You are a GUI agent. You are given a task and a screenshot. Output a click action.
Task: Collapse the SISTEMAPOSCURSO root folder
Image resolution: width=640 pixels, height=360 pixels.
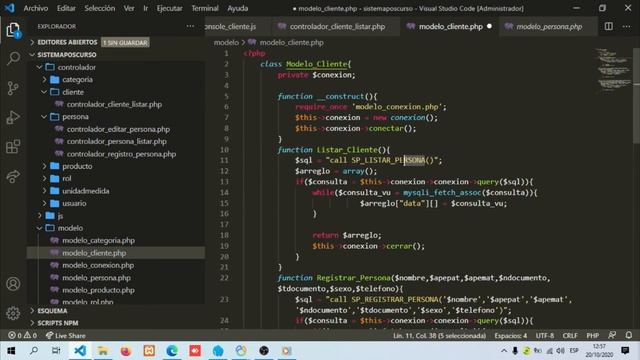pyautogui.click(x=67, y=55)
